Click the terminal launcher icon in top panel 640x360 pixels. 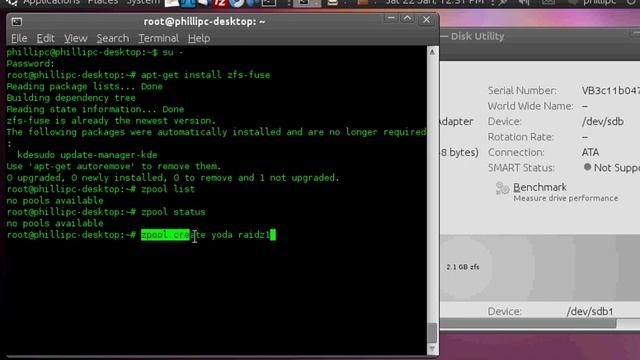269,3
